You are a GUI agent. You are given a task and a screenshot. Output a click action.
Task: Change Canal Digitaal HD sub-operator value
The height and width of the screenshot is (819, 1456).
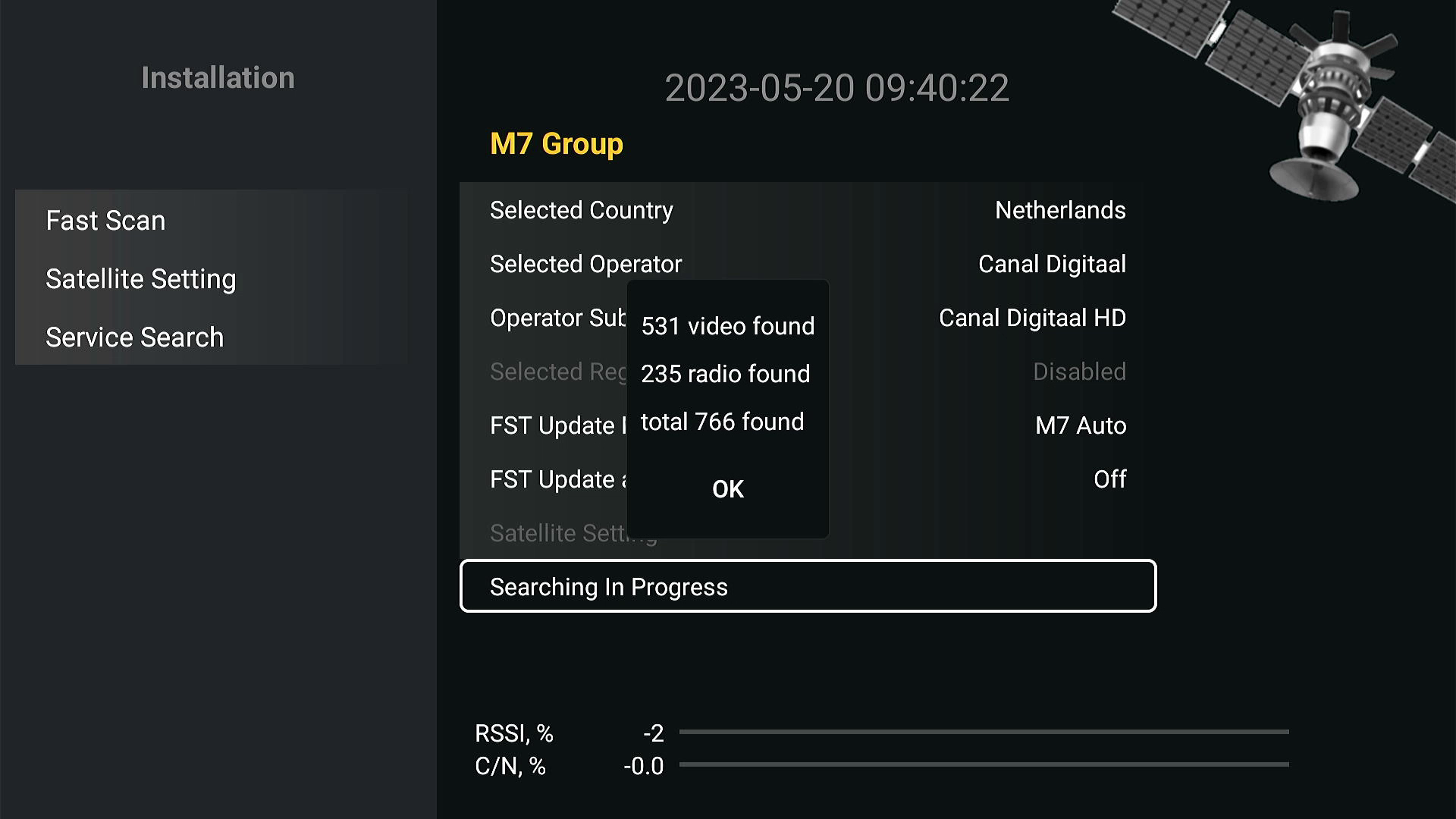click(1032, 318)
